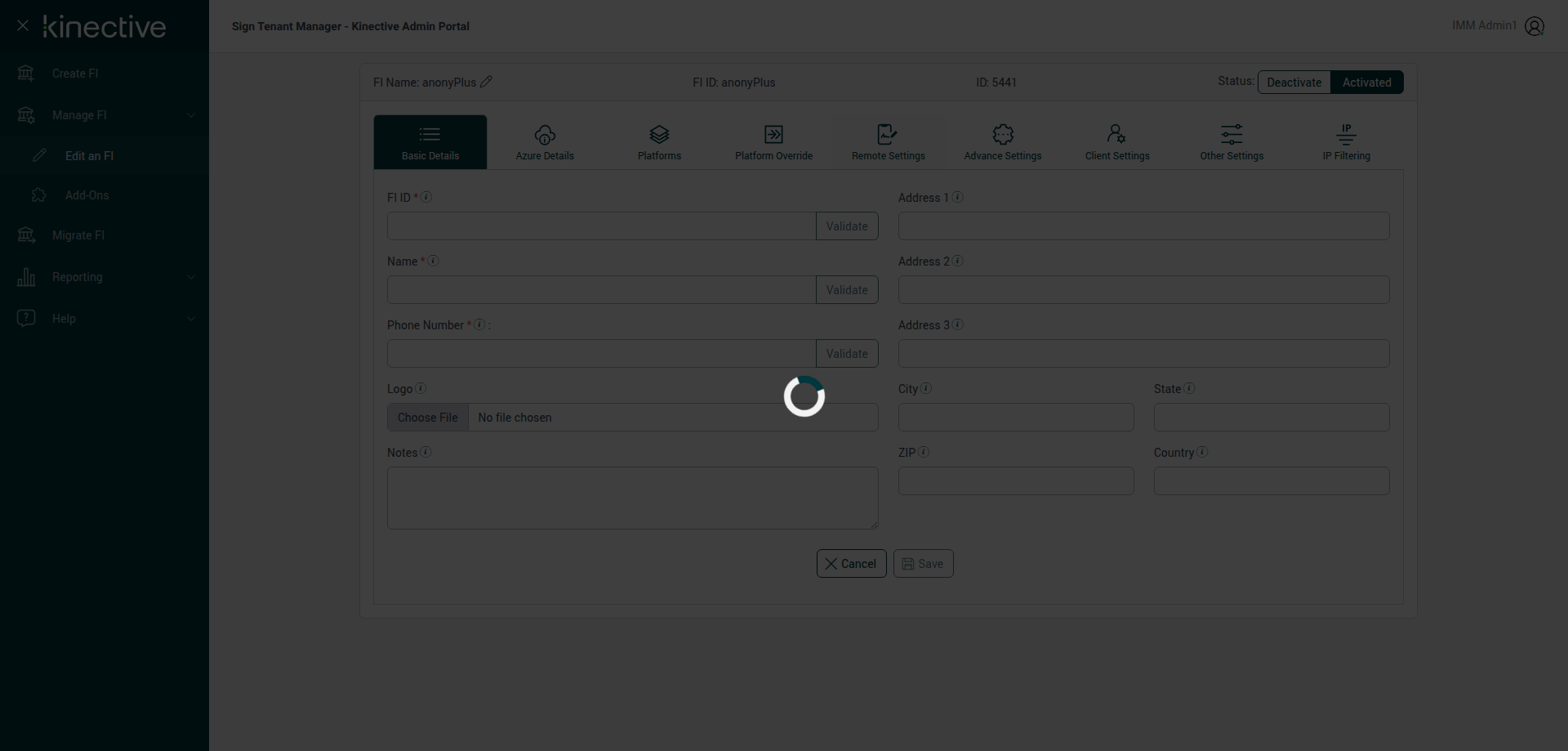The width and height of the screenshot is (1568, 751).
Task: Show info tooltip for Country field
Action: point(1202,452)
